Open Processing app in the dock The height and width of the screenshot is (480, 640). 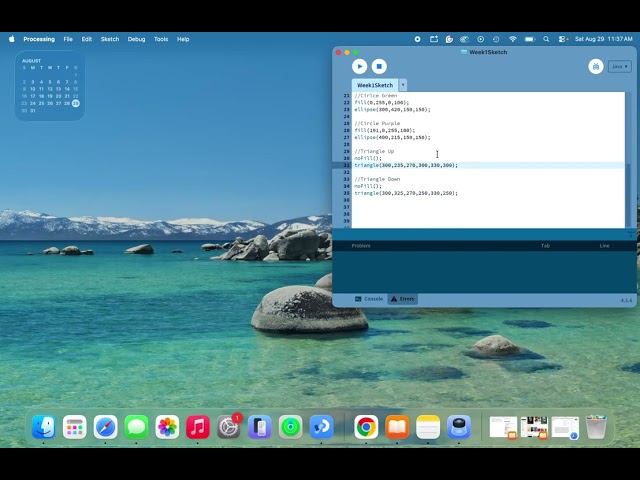click(x=321, y=427)
